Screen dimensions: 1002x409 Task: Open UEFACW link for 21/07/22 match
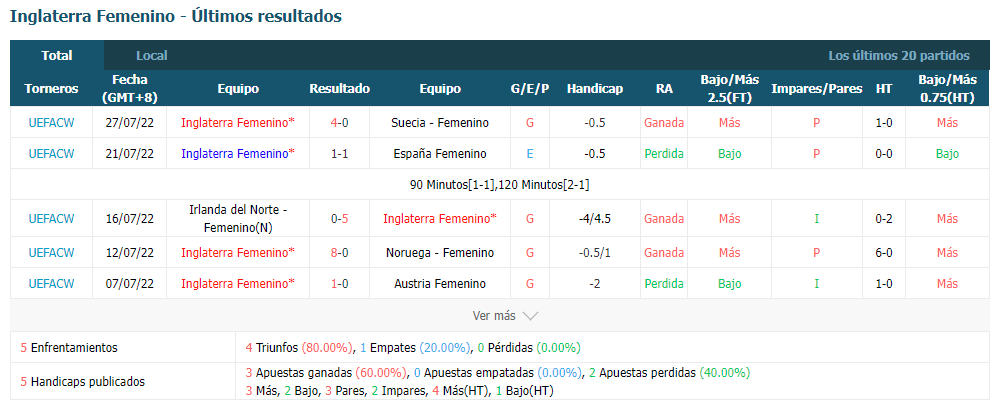51,153
